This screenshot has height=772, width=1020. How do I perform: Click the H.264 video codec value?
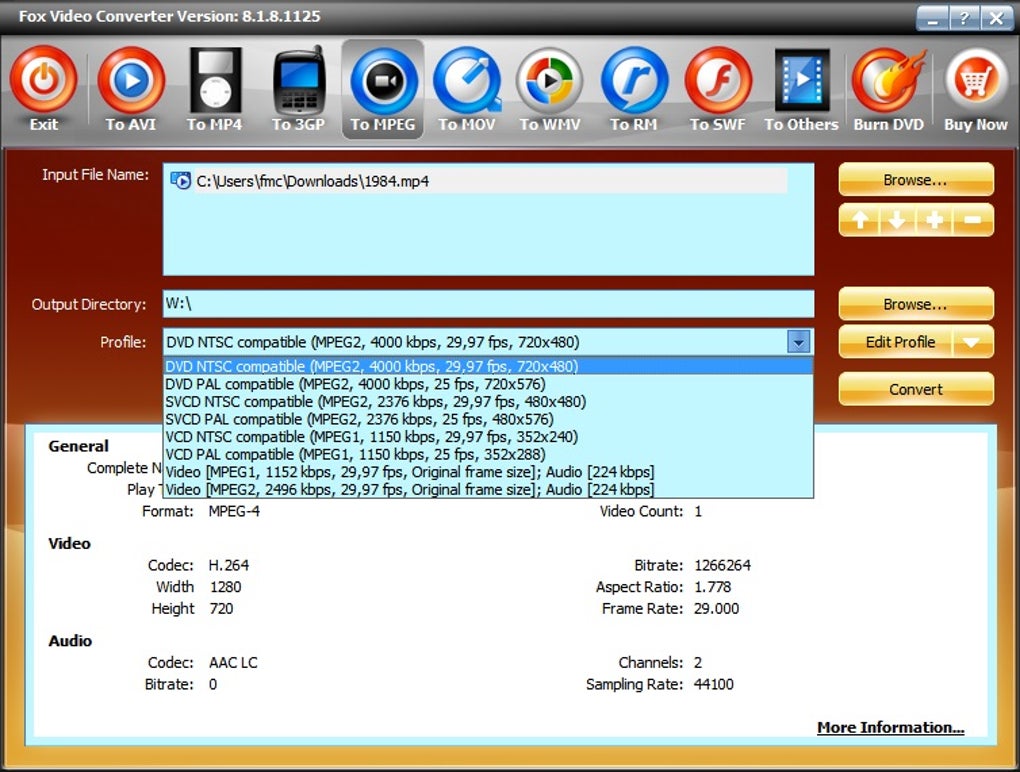click(x=228, y=565)
